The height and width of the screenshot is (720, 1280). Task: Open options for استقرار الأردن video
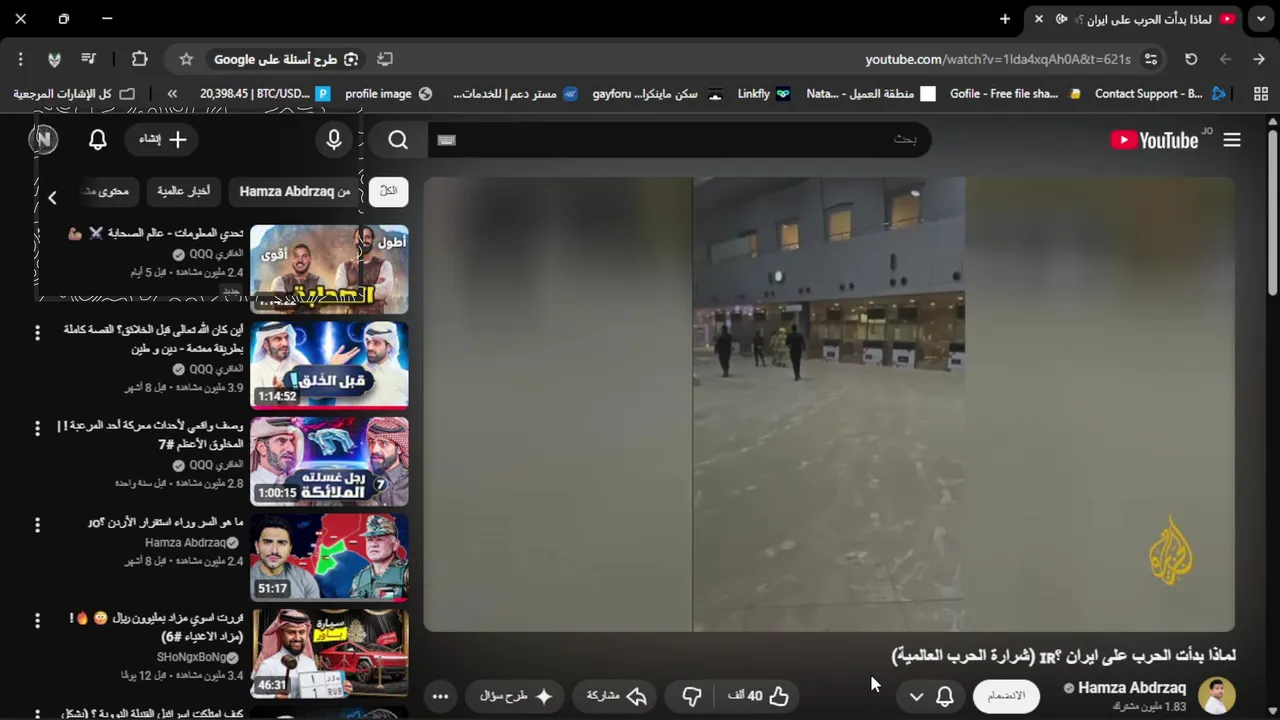coord(37,524)
